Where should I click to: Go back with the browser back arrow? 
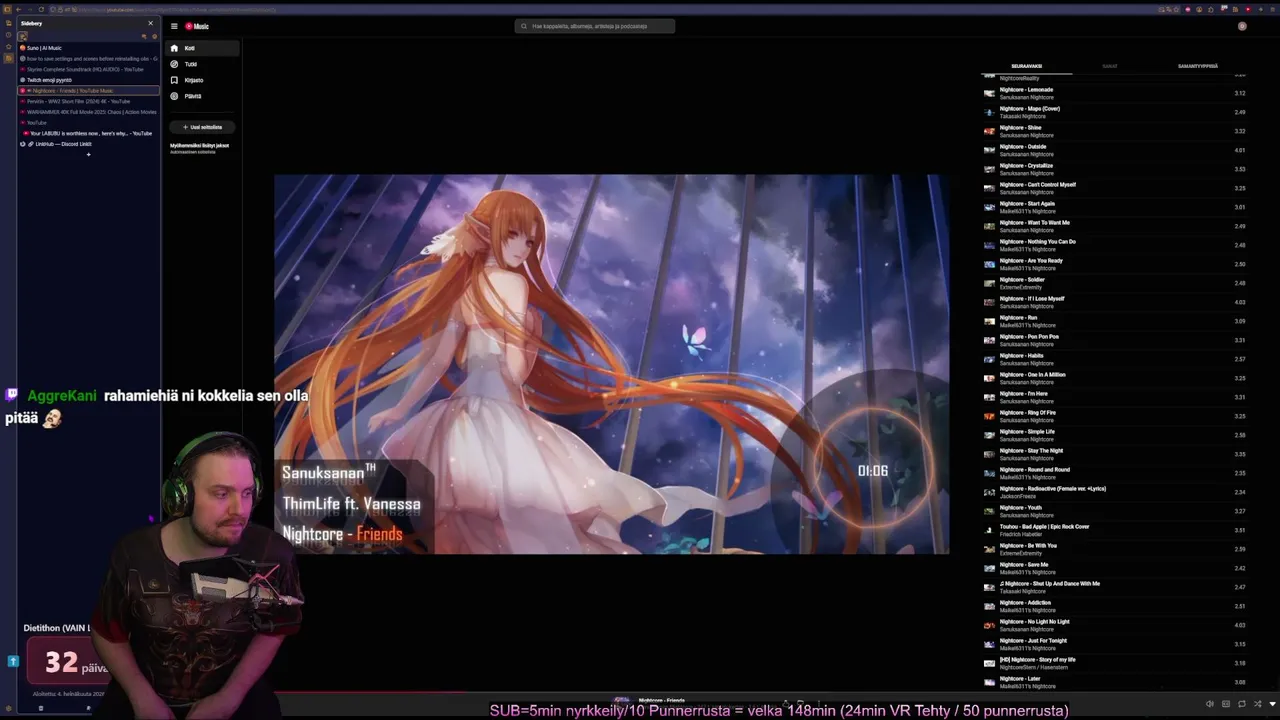tap(17, 9)
